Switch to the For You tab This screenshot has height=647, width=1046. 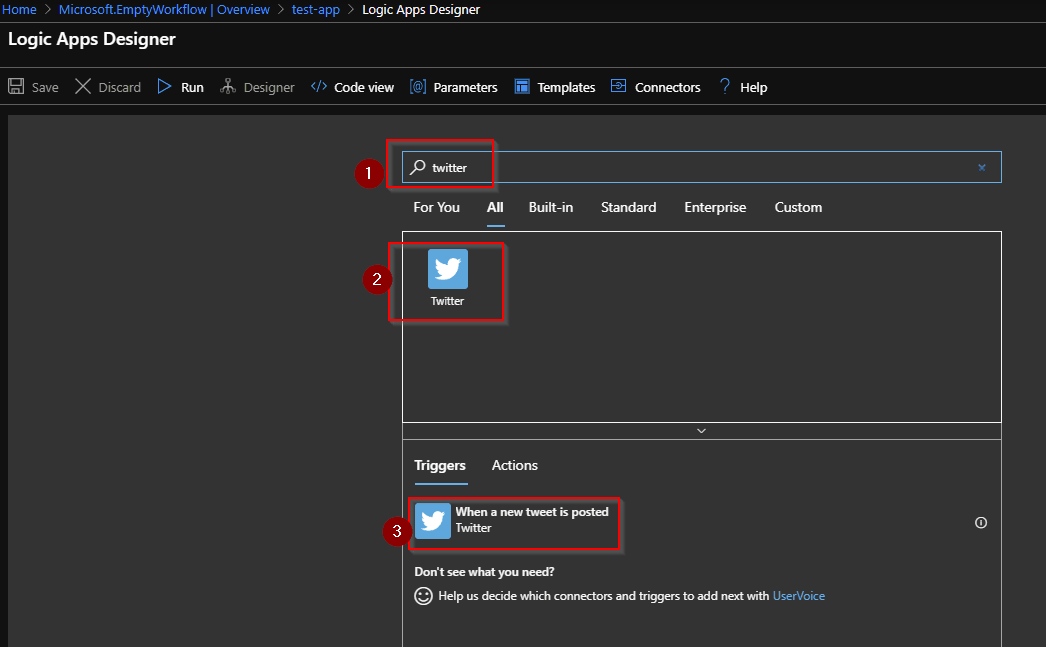[x=436, y=207]
